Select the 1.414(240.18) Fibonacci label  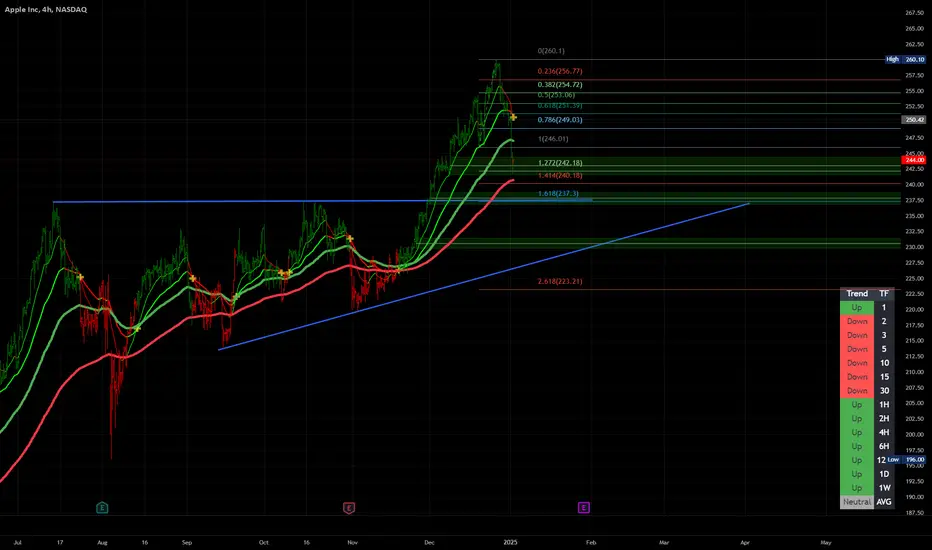click(x=560, y=176)
